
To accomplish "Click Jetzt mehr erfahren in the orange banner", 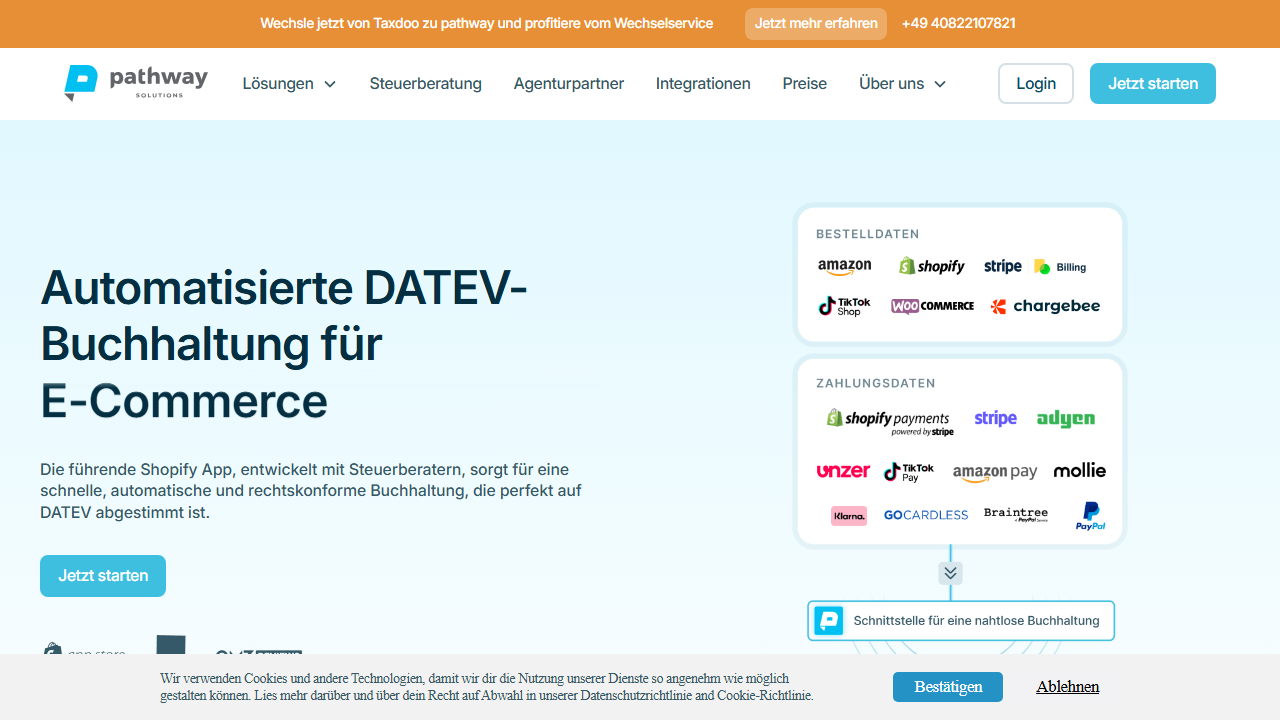I will tap(816, 24).
